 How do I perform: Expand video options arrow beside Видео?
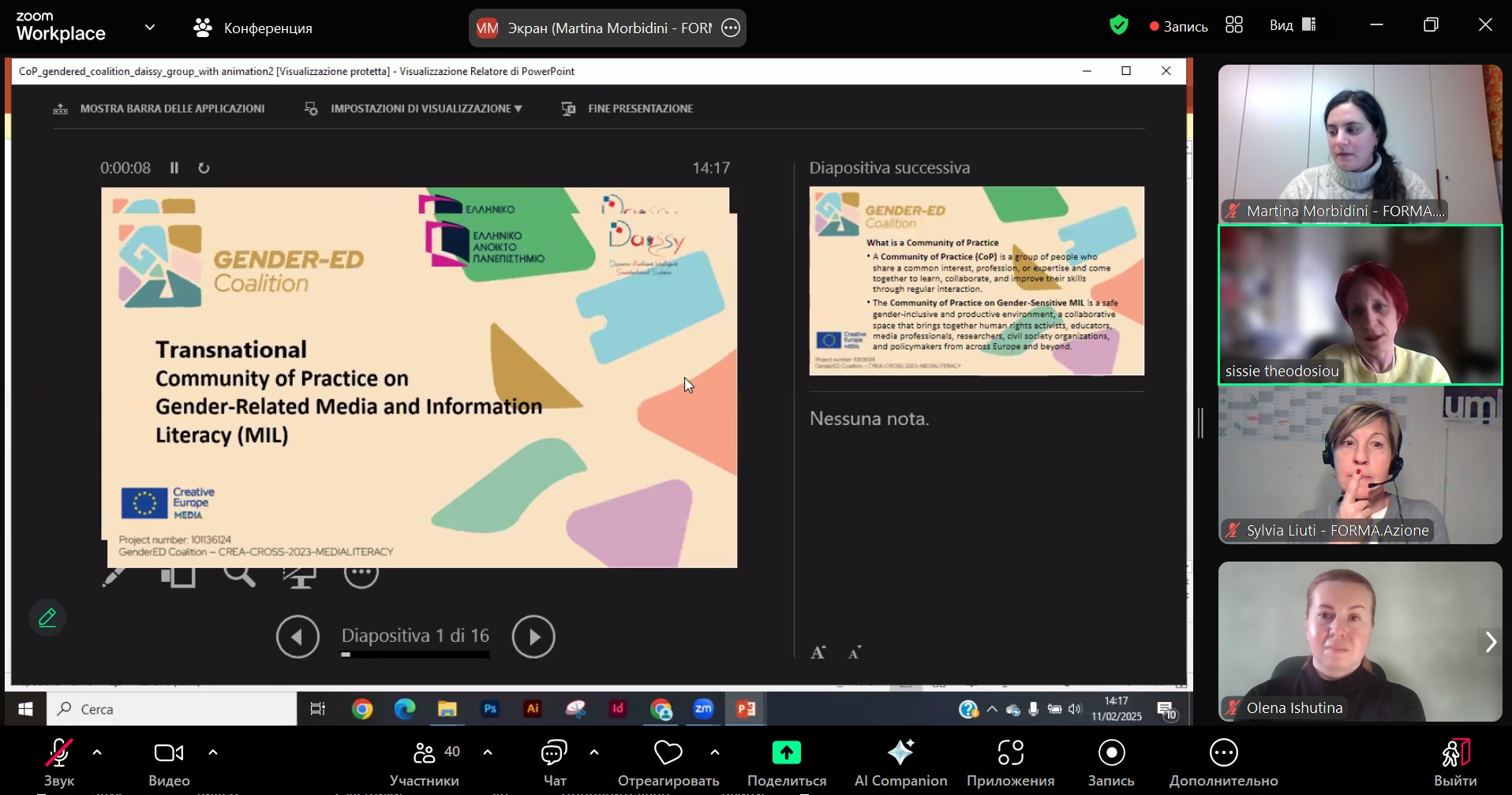(x=213, y=752)
